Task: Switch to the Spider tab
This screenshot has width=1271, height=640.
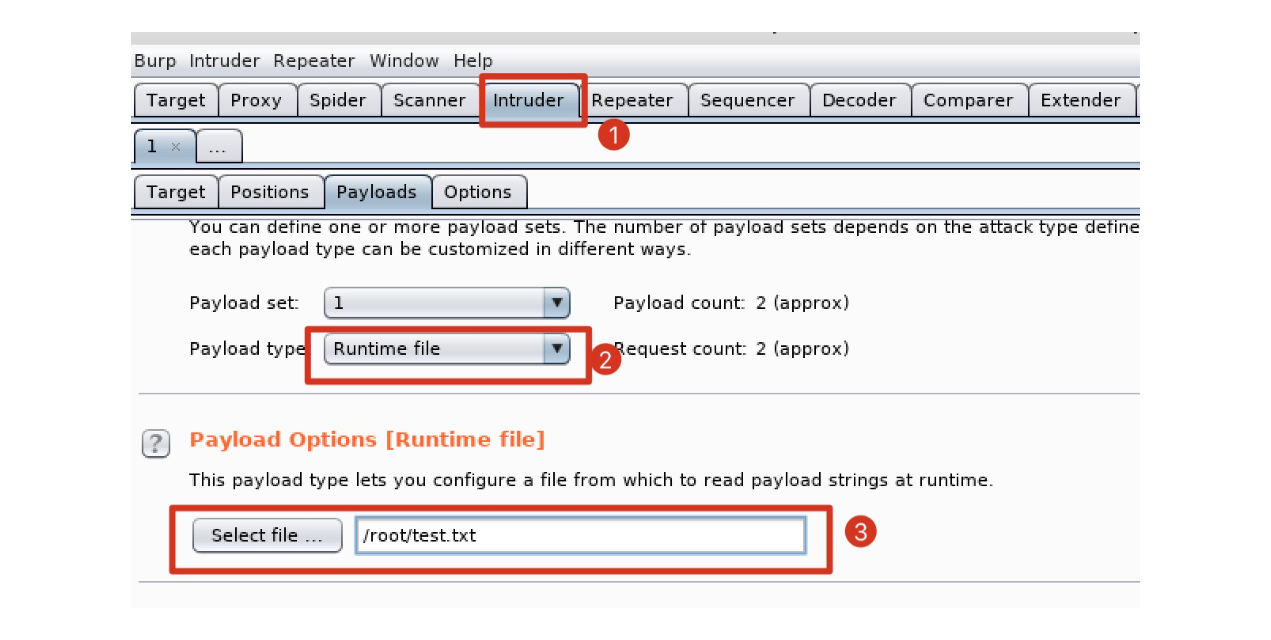Action: pyautogui.click(x=338, y=100)
